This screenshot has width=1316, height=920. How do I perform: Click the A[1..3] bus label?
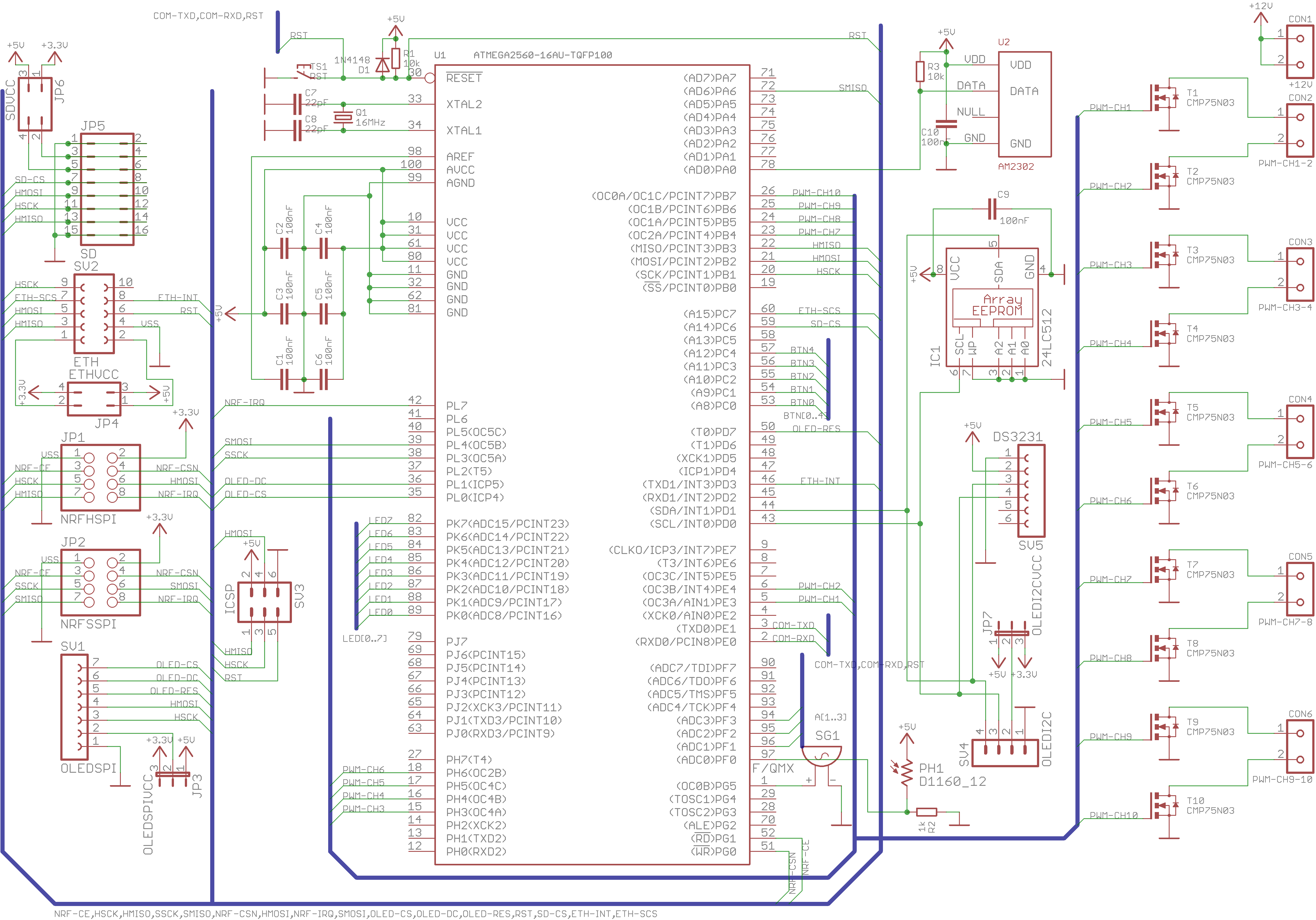coord(831,717)
